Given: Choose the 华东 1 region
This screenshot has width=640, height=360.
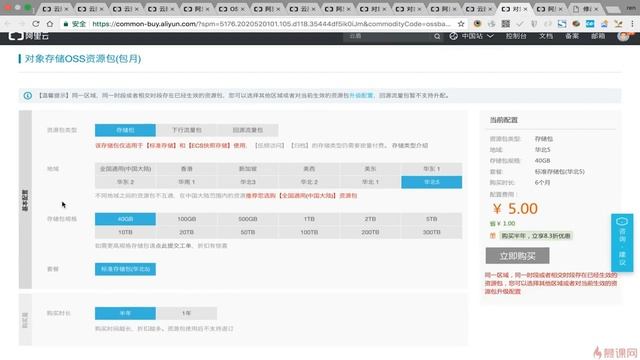Looking at the screenshot, I should click(x=431, y=169).
